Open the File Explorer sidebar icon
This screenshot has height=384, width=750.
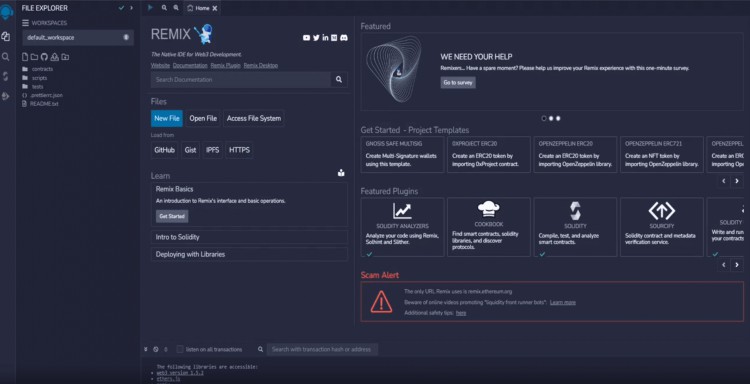coord(6,37)
